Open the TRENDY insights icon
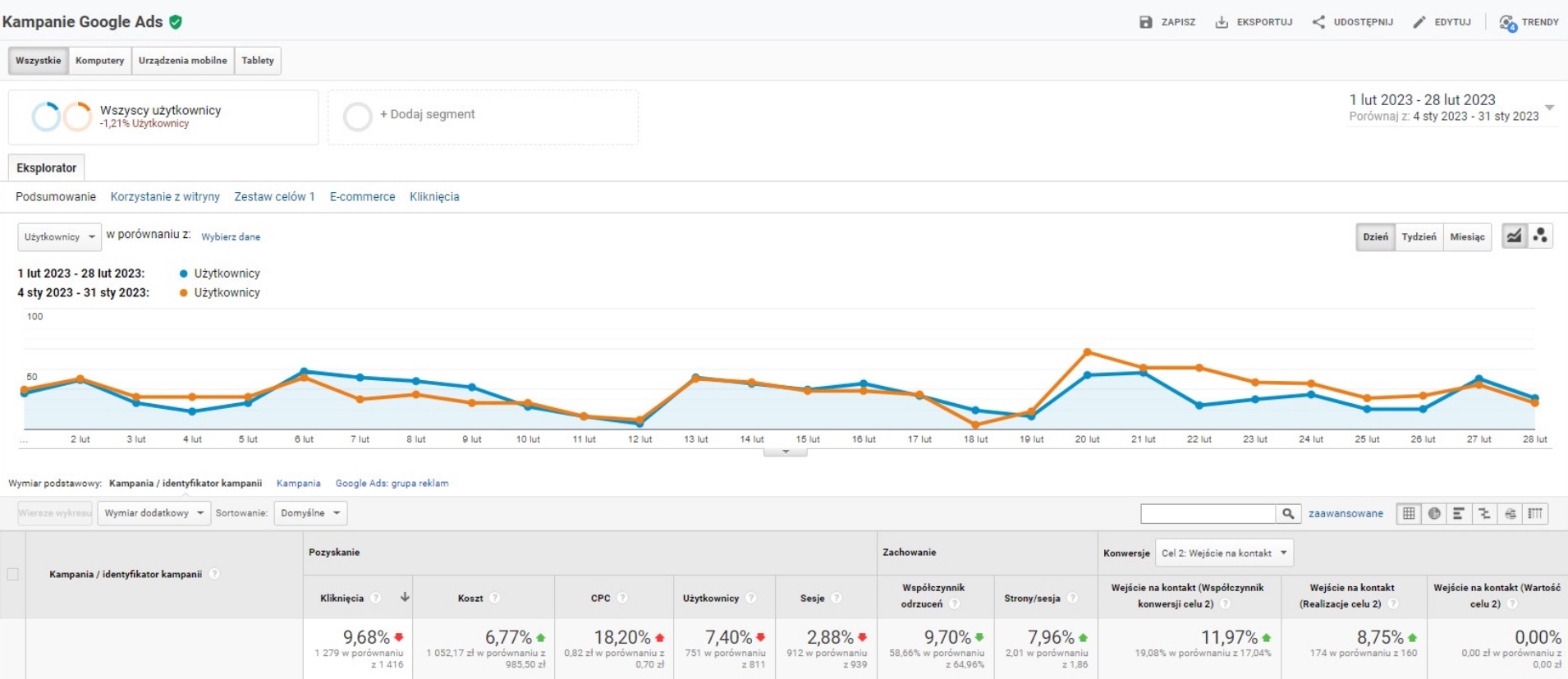 tap(1508, 23)
